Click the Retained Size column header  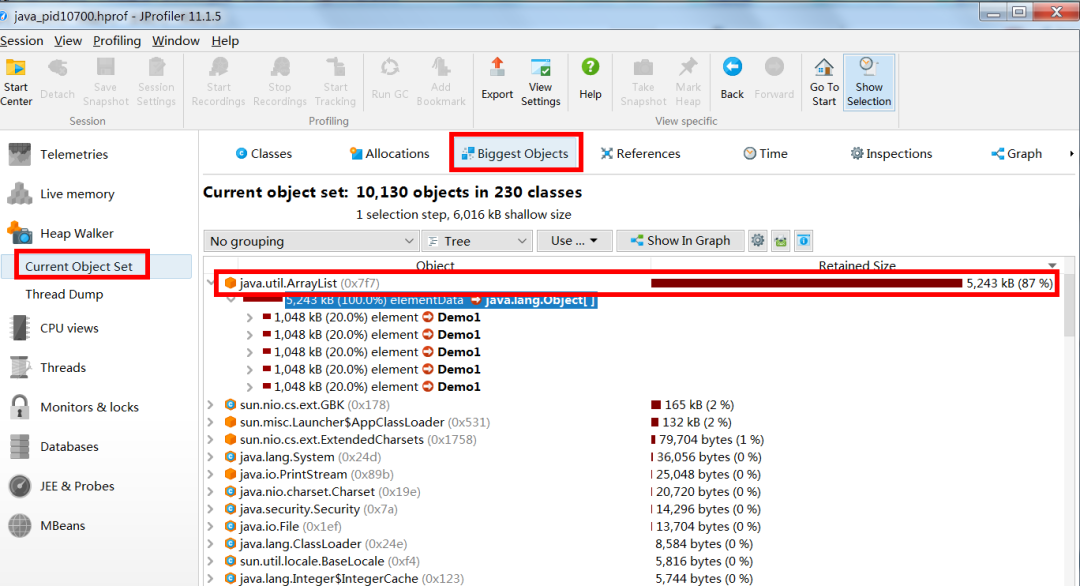click(x=857, y=265)
